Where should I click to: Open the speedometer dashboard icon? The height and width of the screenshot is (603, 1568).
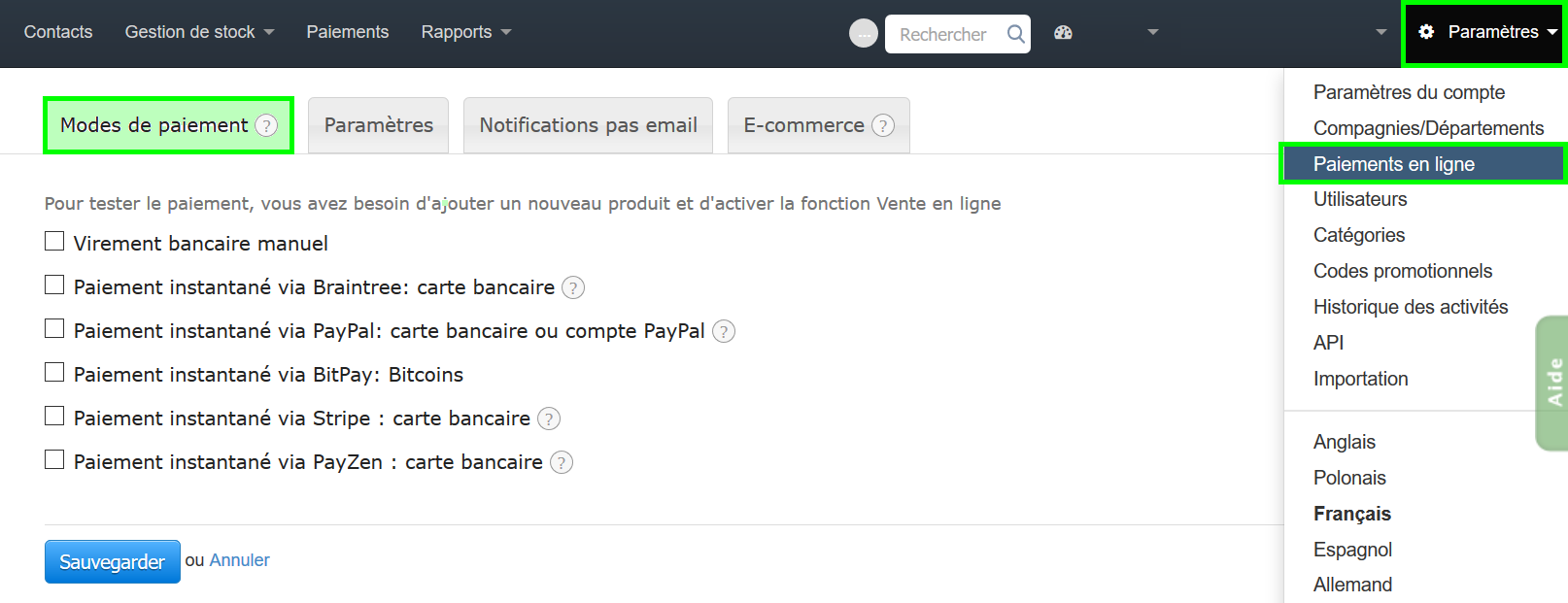[x=1063, y=32]
